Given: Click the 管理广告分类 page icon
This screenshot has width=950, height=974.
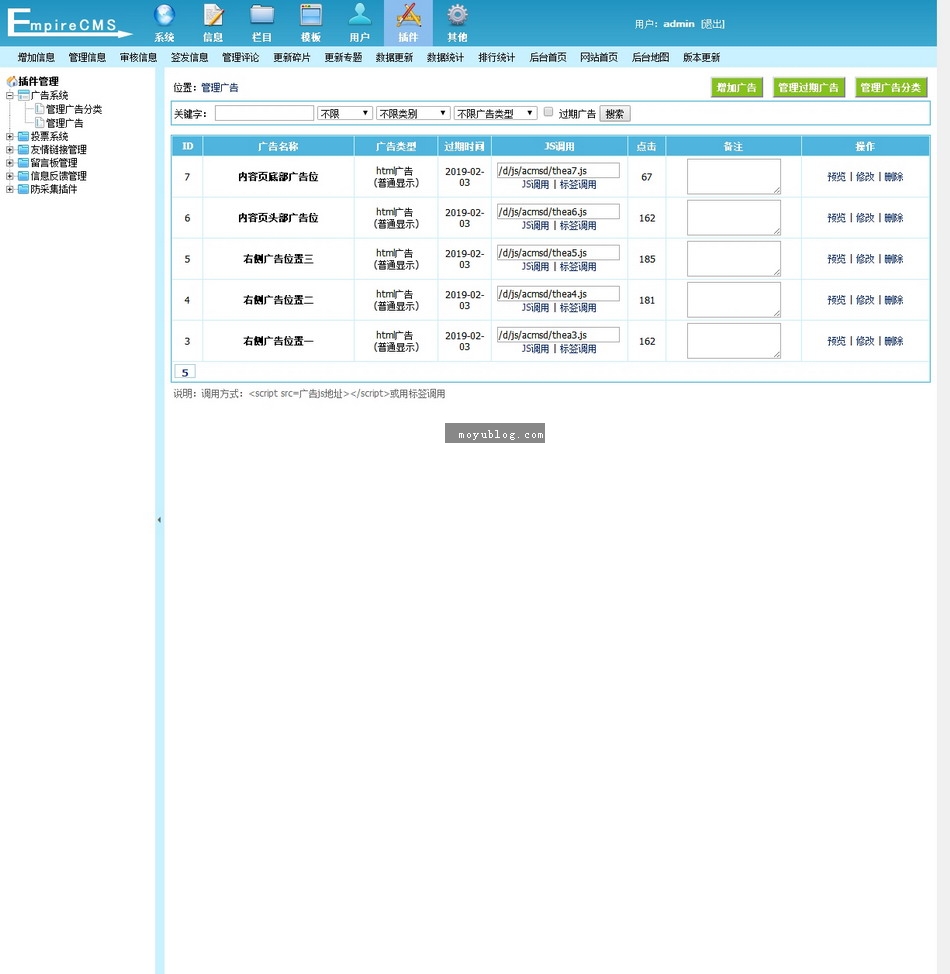Looking at the screenshot, I should (39, 109).
